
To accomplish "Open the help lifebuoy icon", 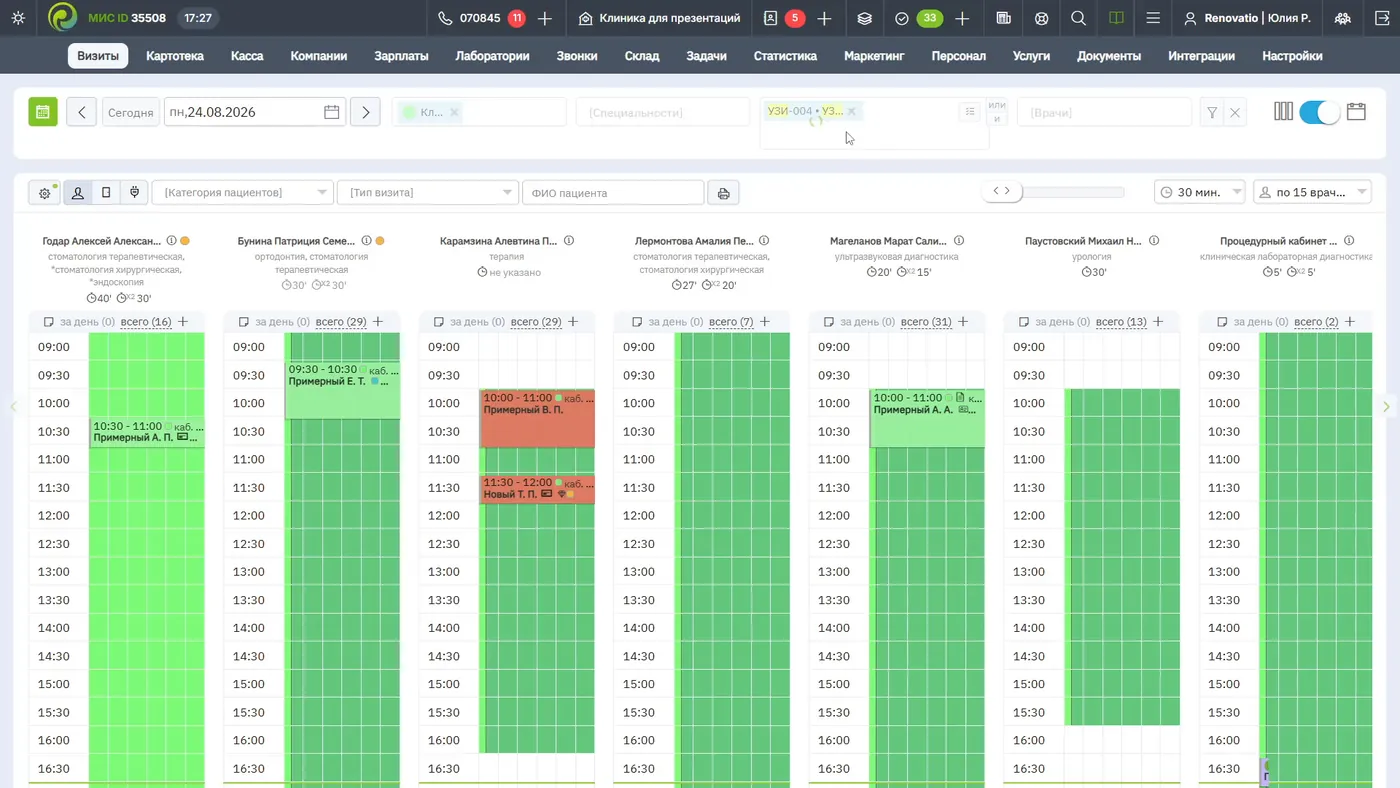I will click(1041, 18).
